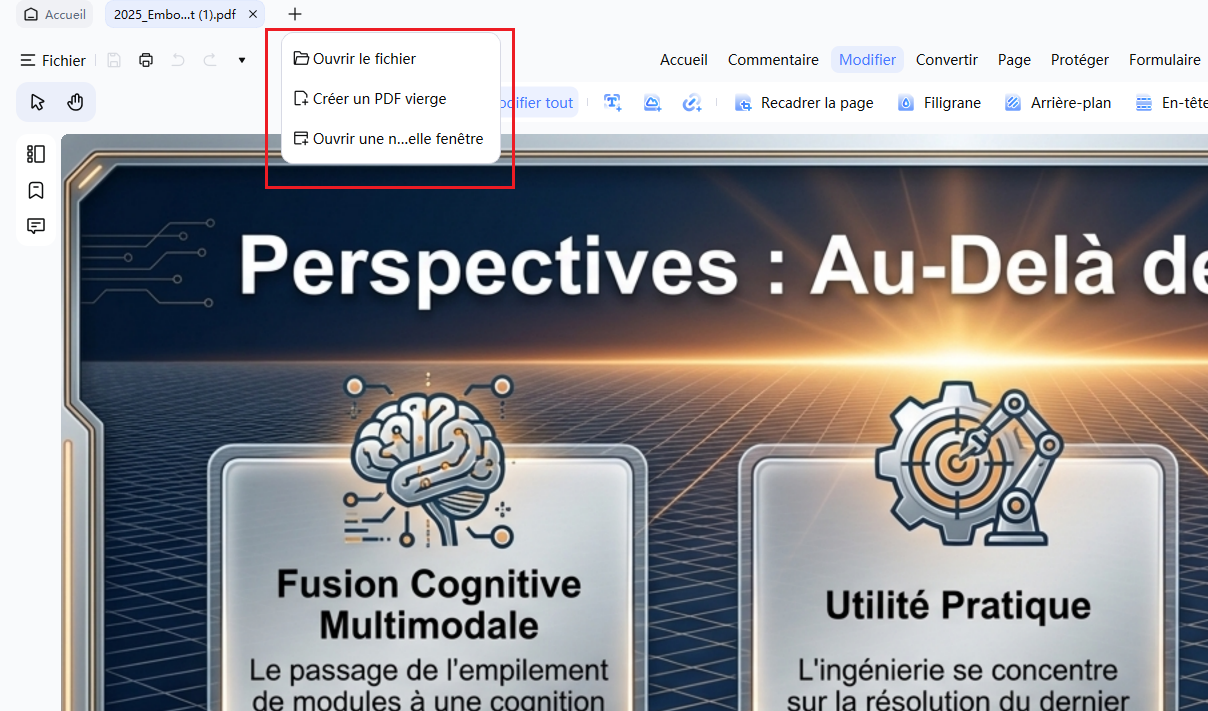
Task: Close the 2025_Embo...t (1).pdf tab
Action: click(x=253, y=15)
